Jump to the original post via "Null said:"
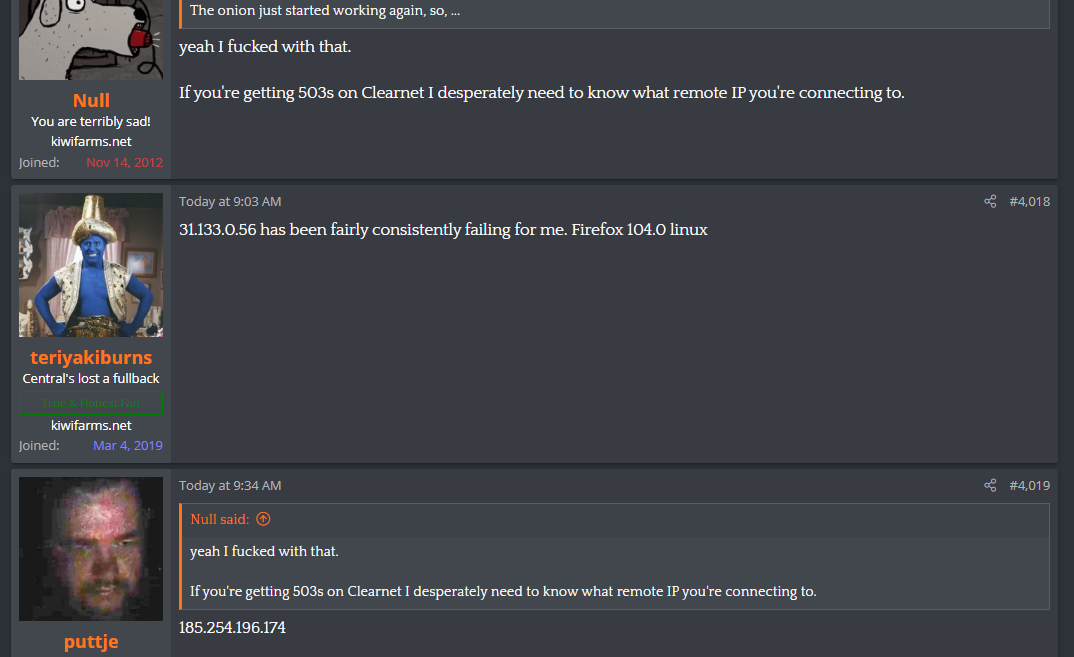 click(x=220, y=519)
